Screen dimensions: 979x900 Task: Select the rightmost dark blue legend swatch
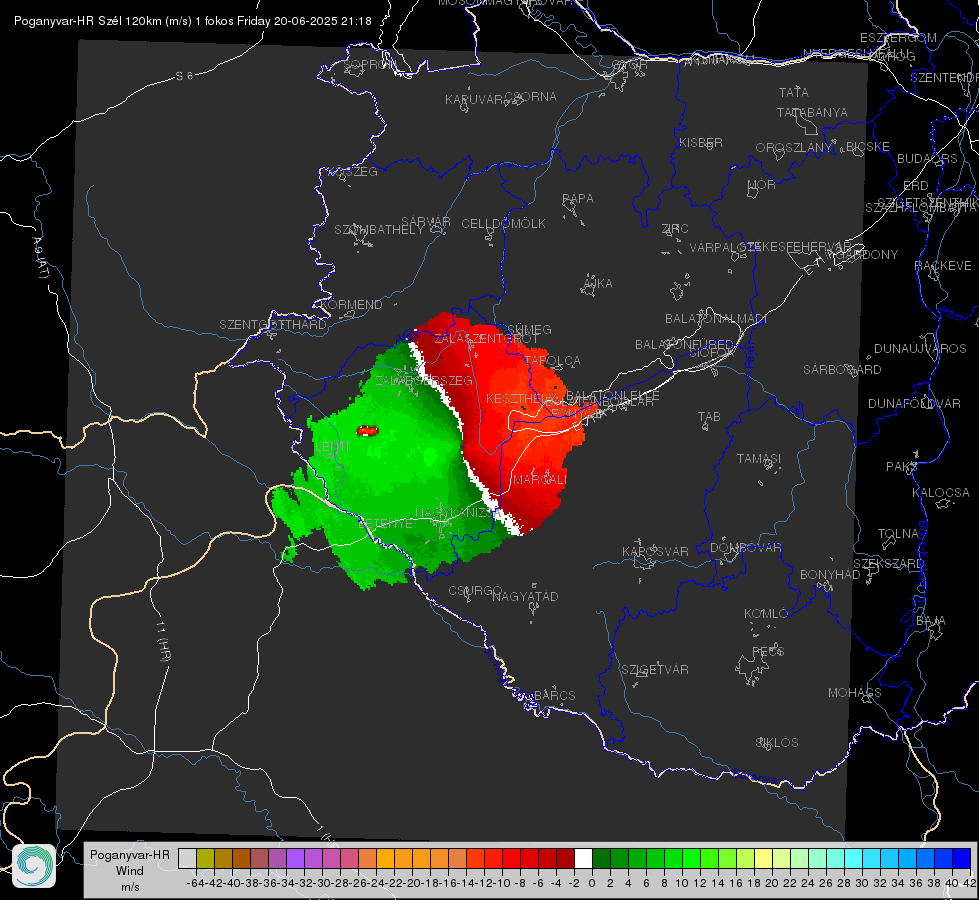(x=962, y=858)
